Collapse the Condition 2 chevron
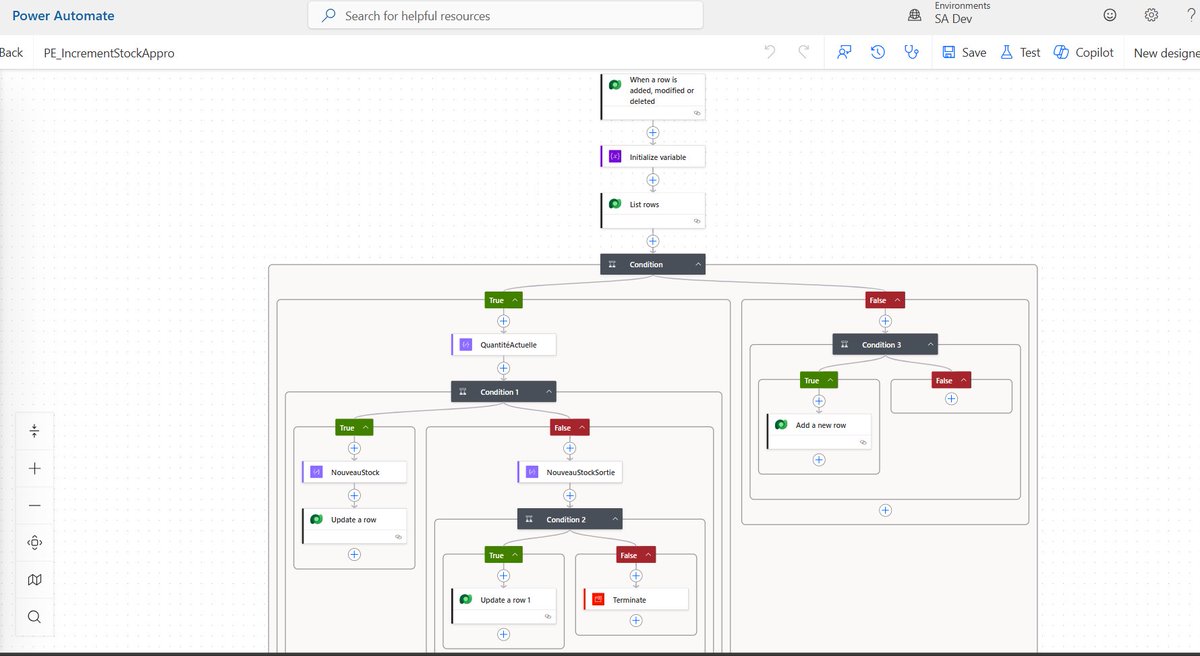 614,520
